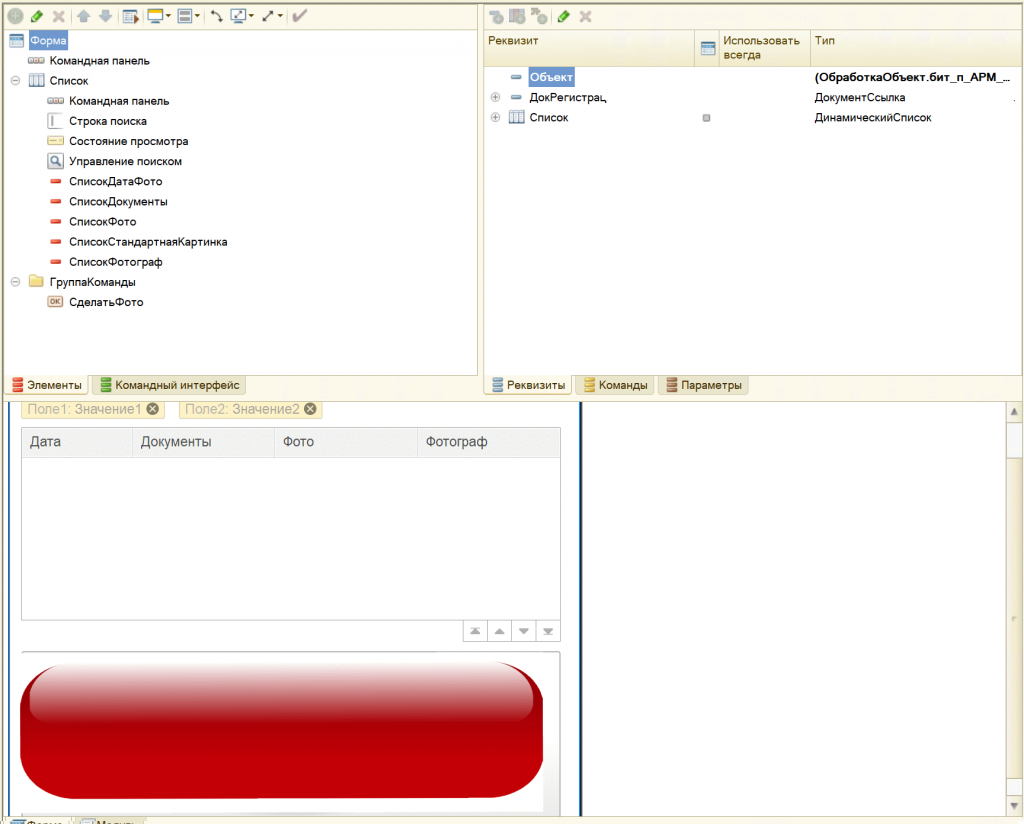
Task: Move element up with the up arrow icon
Action: click(83, 16)
